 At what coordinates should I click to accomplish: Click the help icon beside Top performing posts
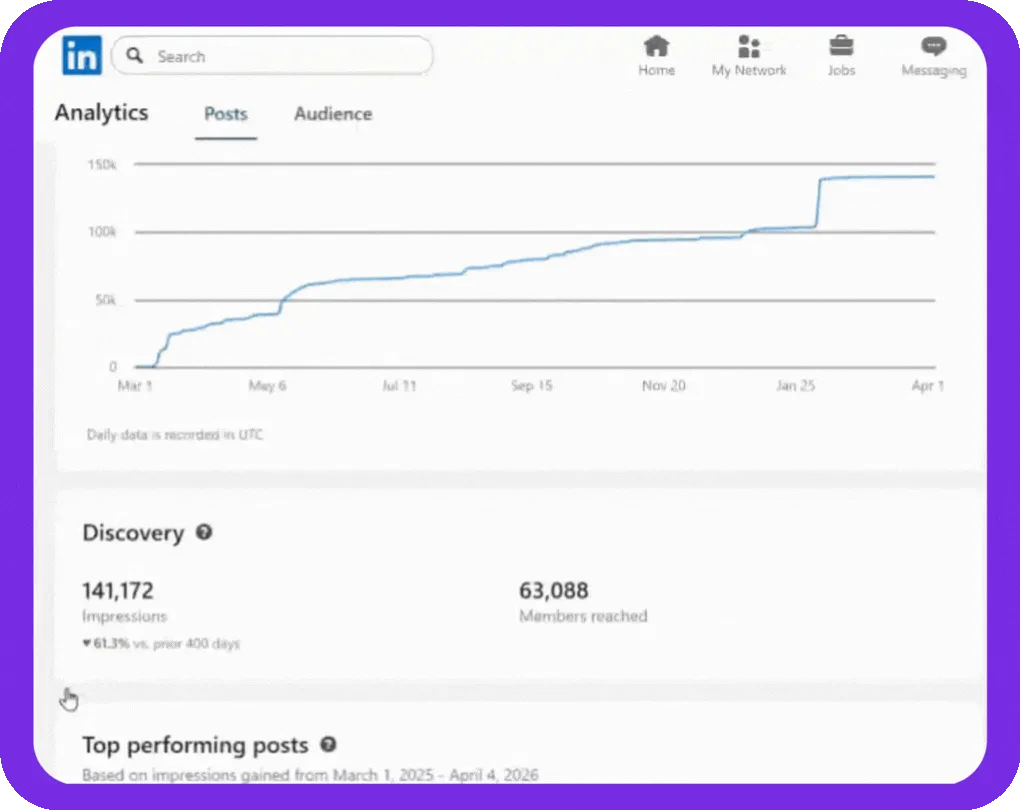pyautogui.click(x=328, y=745)
